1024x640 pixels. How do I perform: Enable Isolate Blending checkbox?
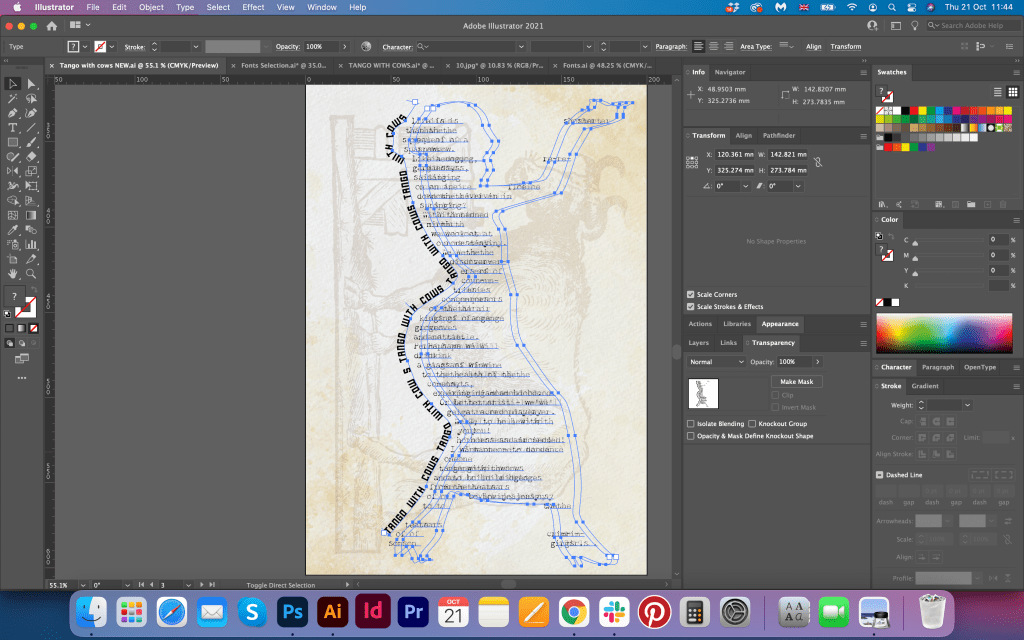pos(691,424)
